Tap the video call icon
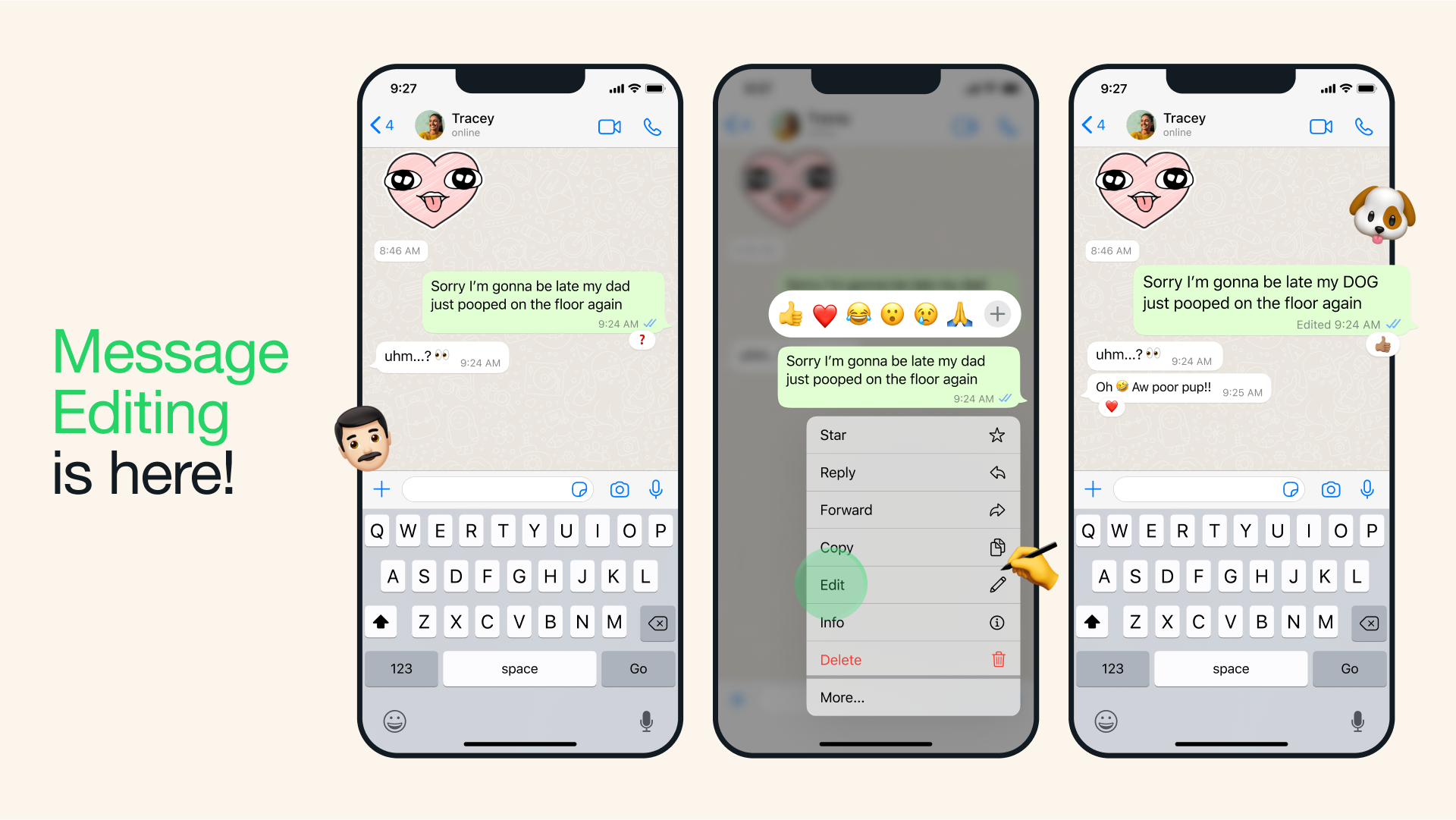This screenshot has width=1456, height=820. (x=608, y=127)
